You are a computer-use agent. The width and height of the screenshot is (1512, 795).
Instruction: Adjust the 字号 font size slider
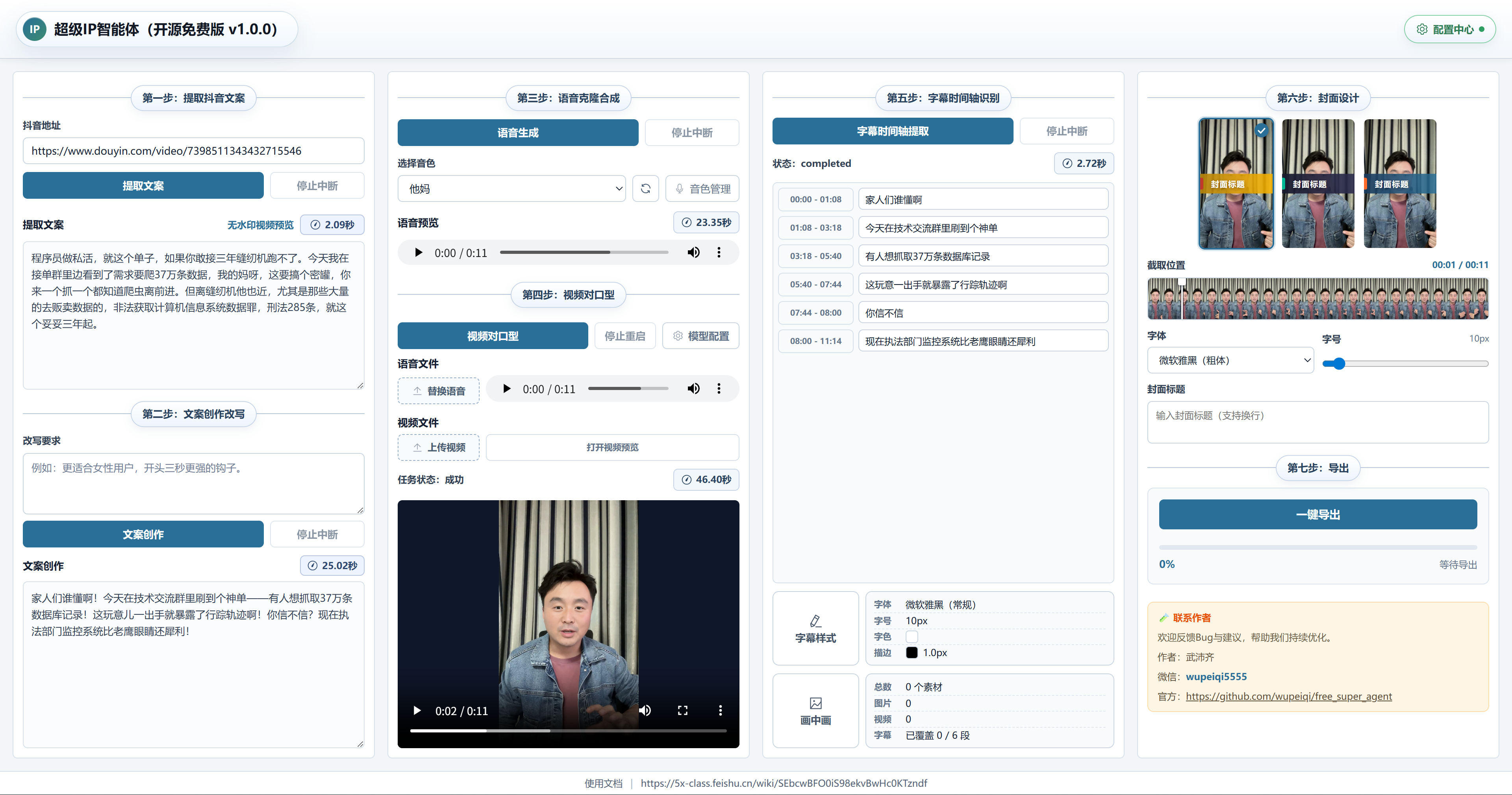click(x=1405, y=364)
